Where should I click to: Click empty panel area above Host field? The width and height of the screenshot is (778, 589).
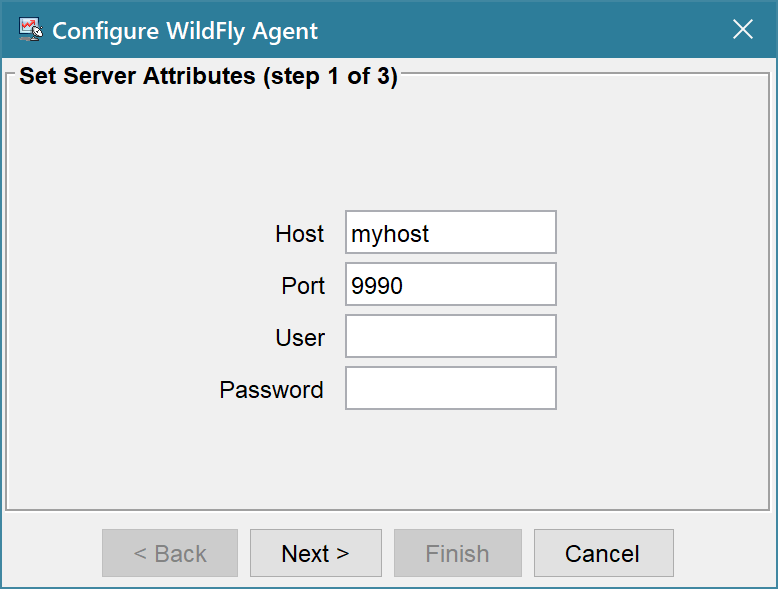pos(387,149)
